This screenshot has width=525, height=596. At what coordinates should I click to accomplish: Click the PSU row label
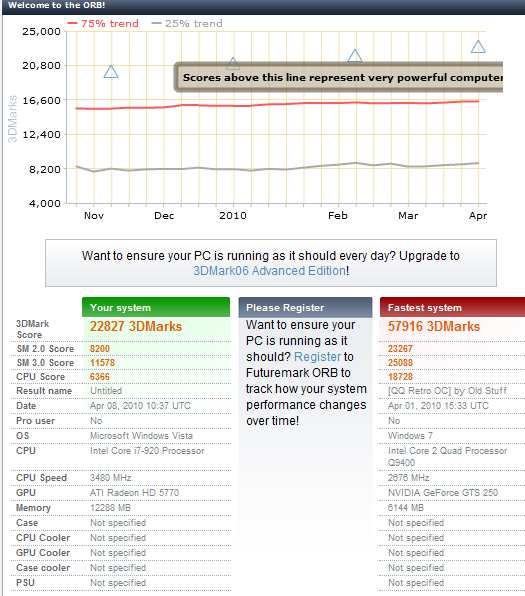[25, 583]
